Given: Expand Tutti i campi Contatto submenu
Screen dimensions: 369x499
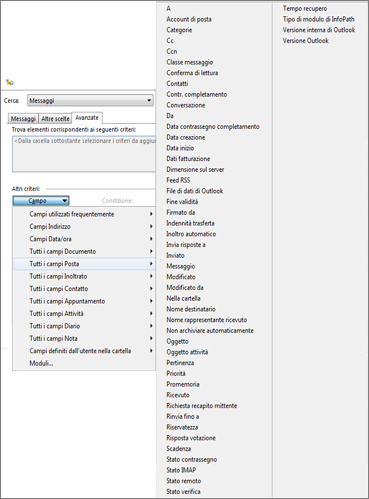Looking at the screenshot, I should (x=84, y=289).
